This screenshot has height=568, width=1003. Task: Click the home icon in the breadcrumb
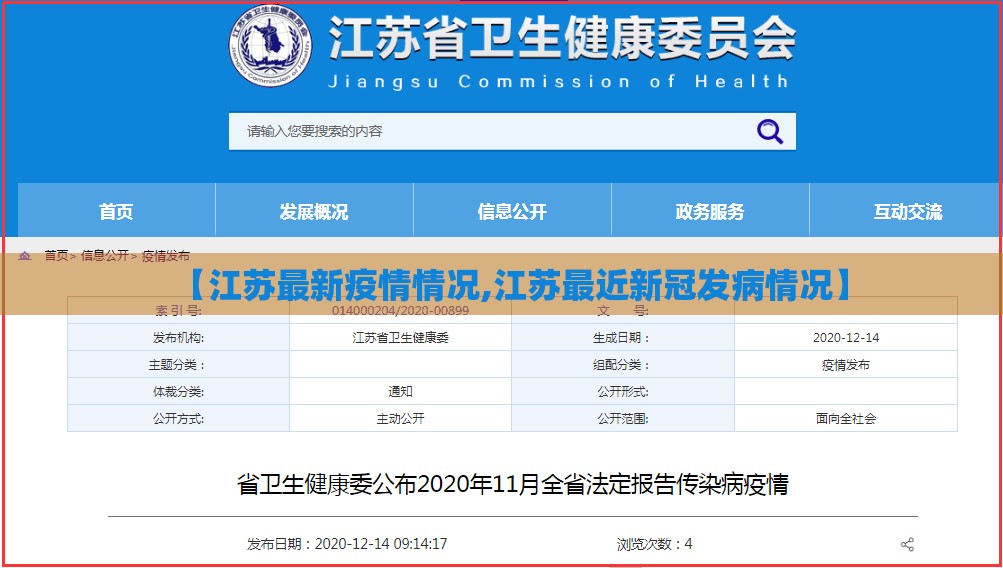(x=25, y=256)
